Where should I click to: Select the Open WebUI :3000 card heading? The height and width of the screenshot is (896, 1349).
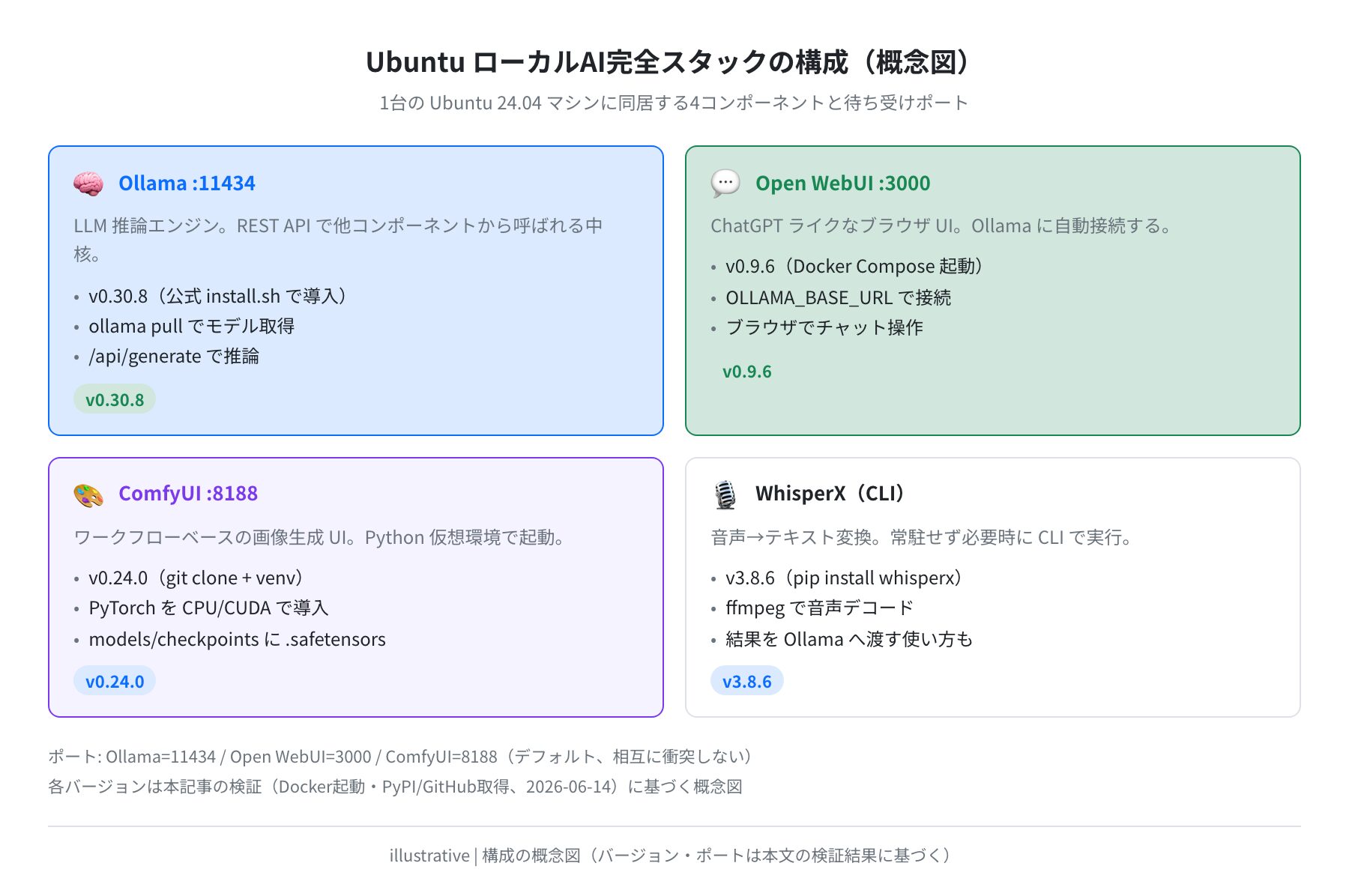pyautogui.click(x=842, y=184)
